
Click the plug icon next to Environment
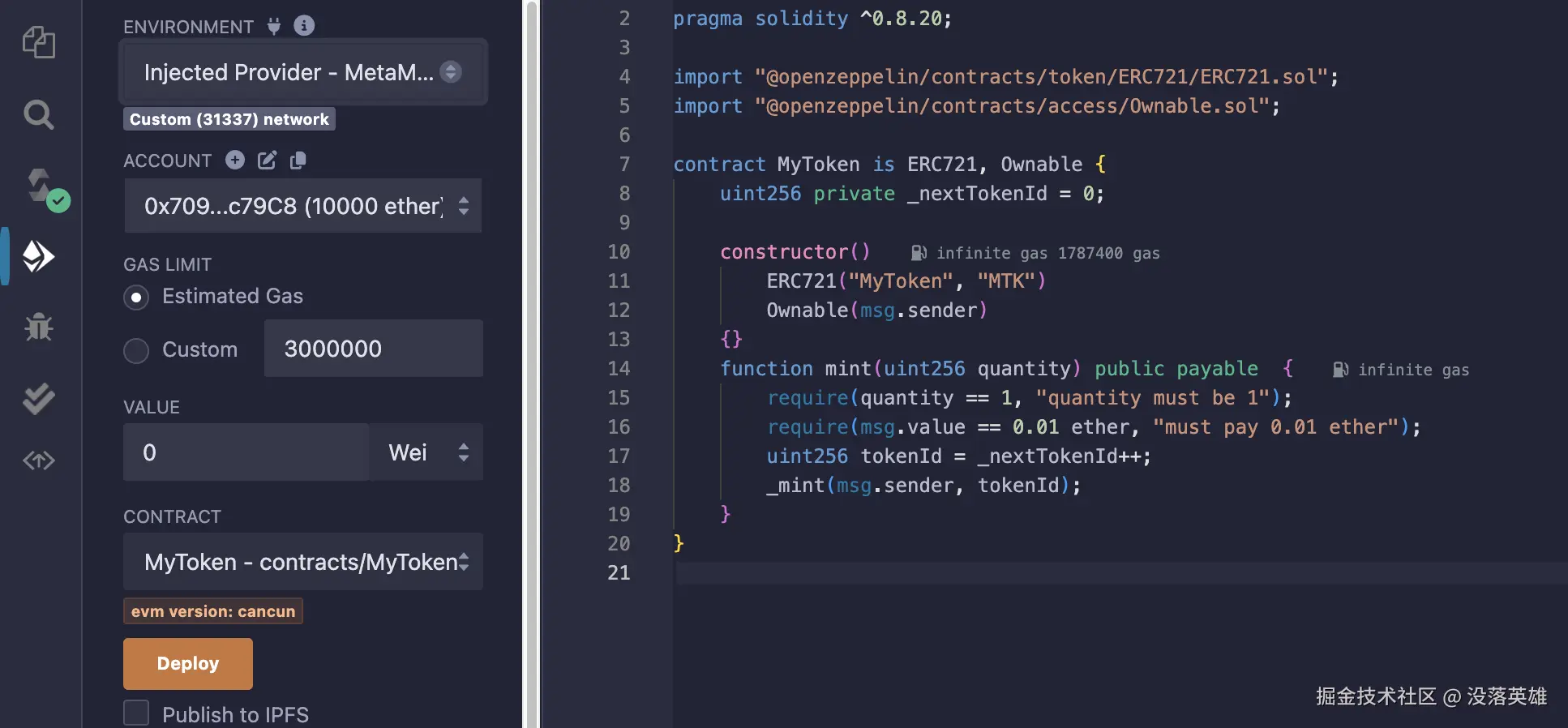pos(274,27)
